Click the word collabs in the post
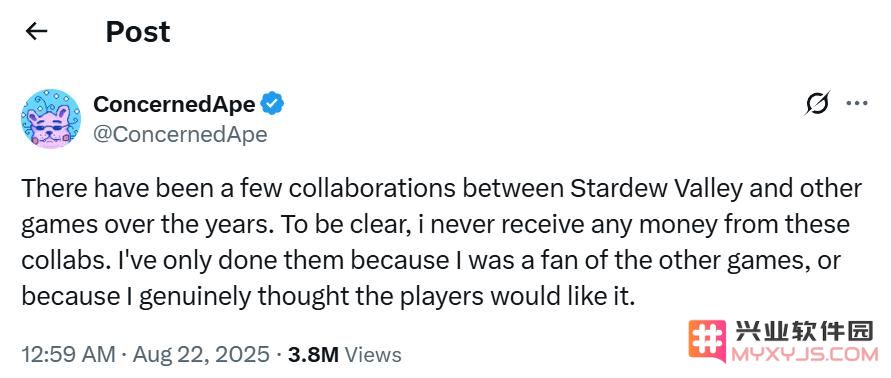 [59, 260]
